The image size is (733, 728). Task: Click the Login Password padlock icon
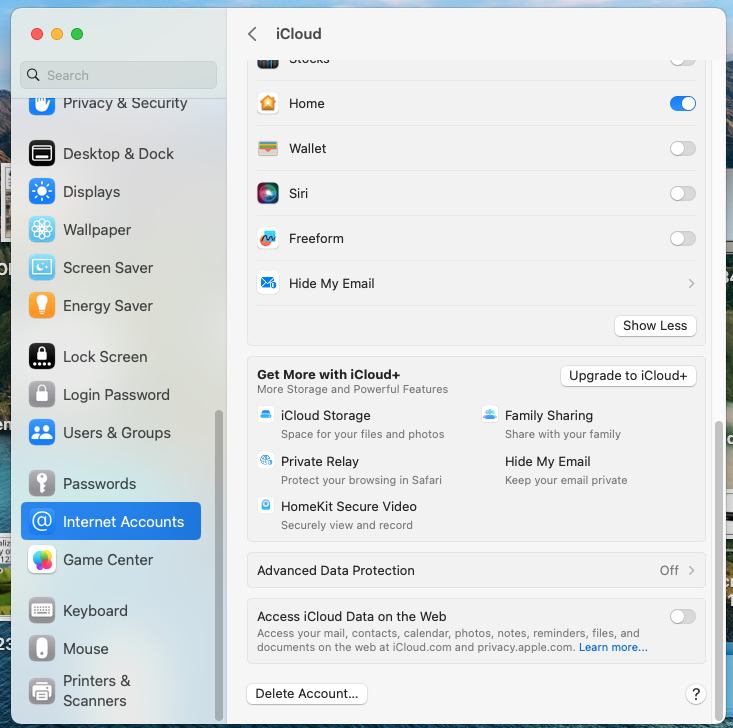[42, 394]
